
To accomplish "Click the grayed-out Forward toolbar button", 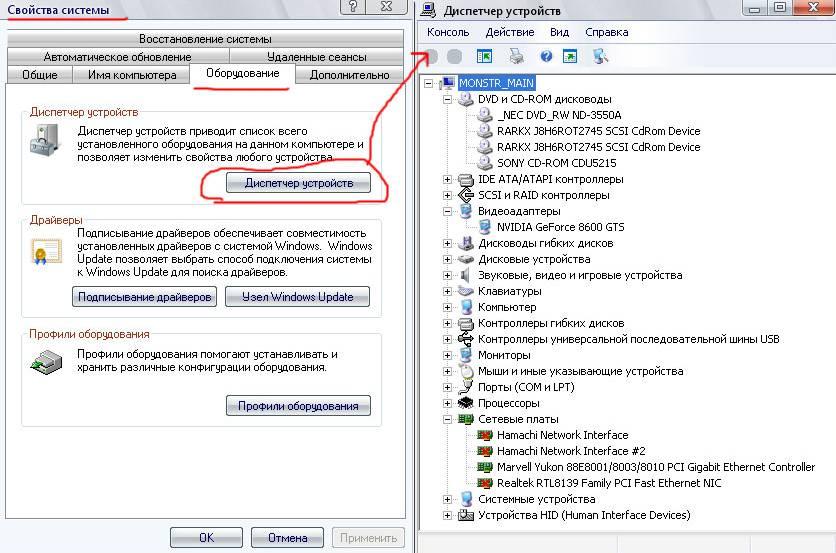I will [x=454, y=56].
